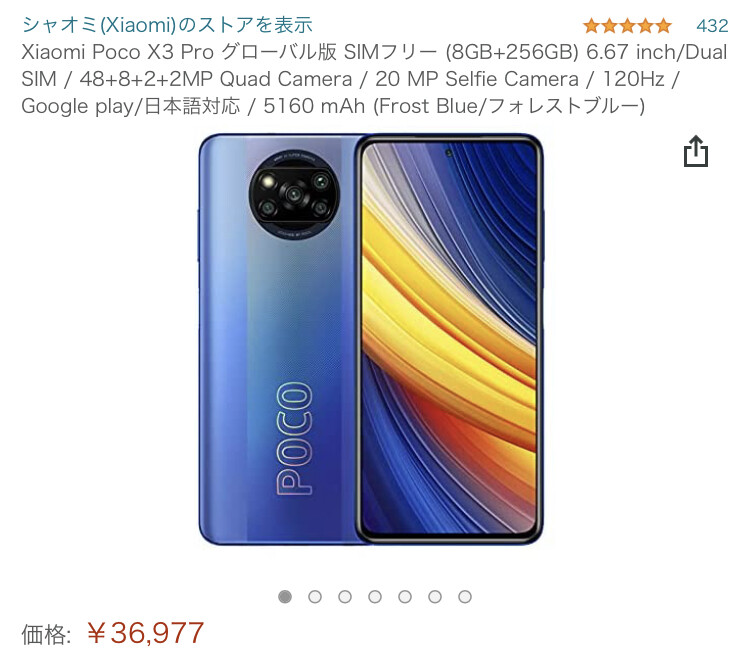Viewport: 750px width, 660px height.
Task: Select the fourth image carousel dot
Action: point(375,597)
